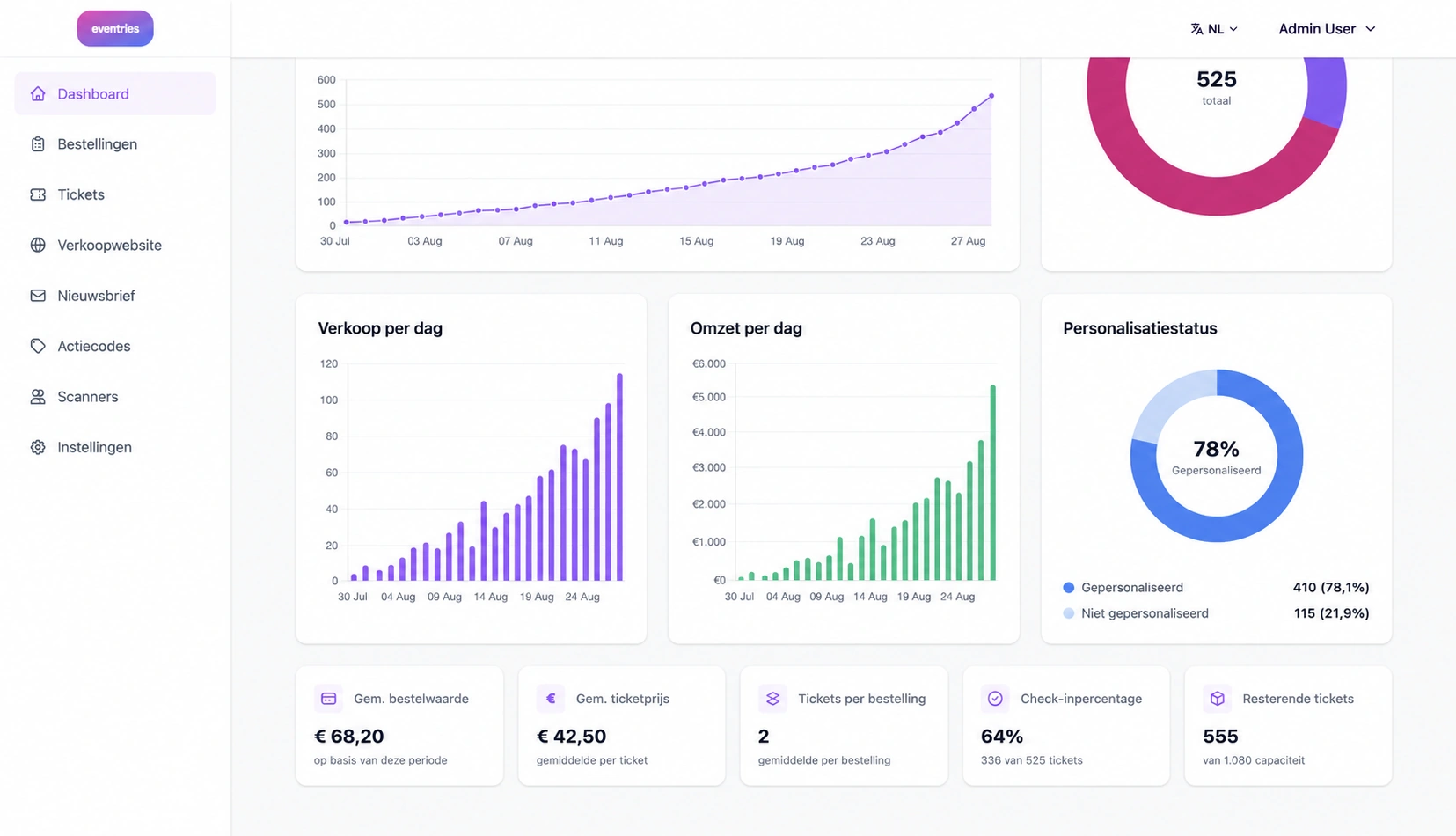Click the Actiecodes tag icon

[38, 346]
